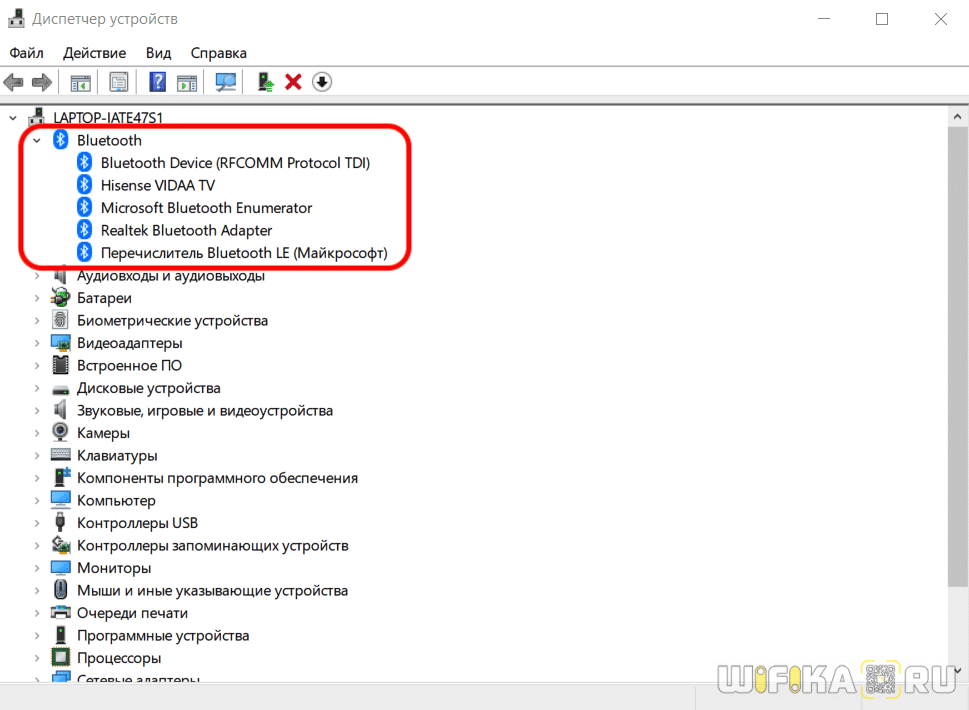969x710 pixels.
Task: Show or hide console tree toolbar icon
Action: [x=80, y=82]
